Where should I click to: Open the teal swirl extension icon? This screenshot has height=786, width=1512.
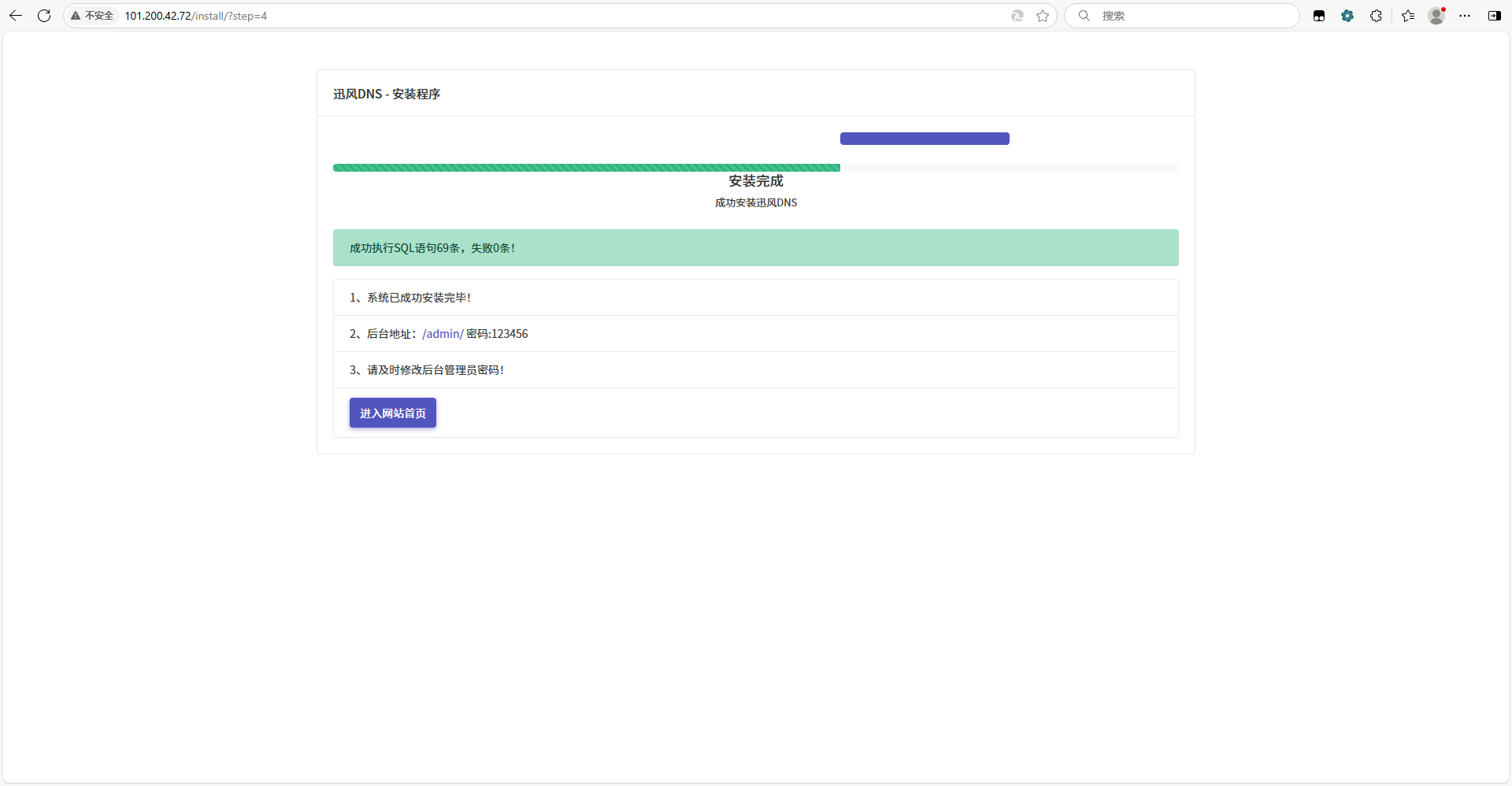point(1347,16)
